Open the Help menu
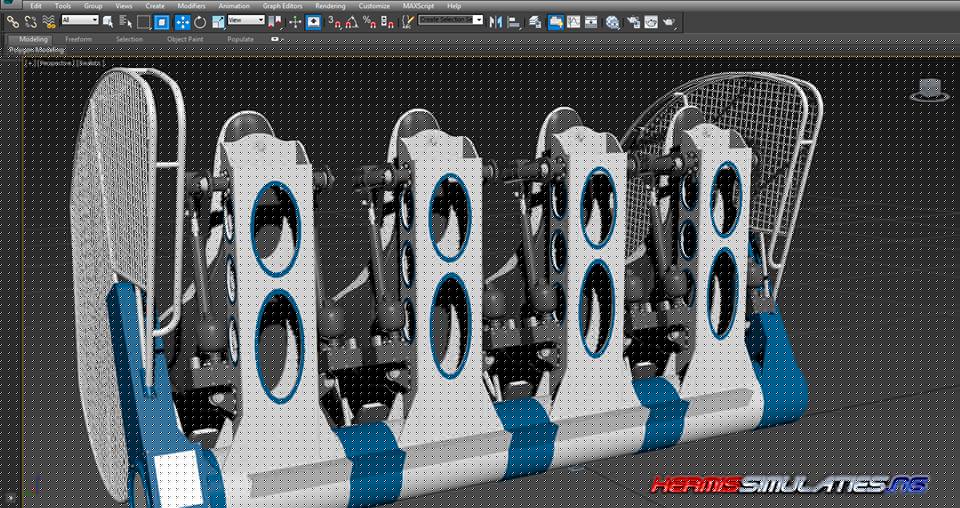This screenshot has height=508, width=960. click(x=454, y=6)
